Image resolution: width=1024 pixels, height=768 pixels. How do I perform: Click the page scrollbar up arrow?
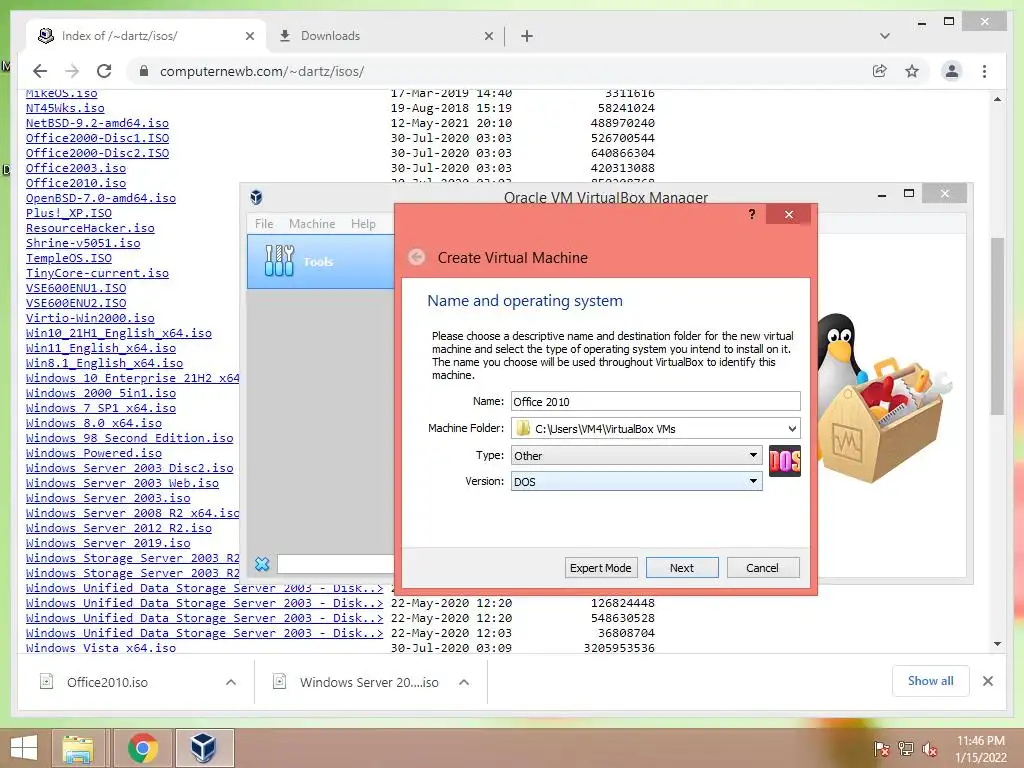coord(997,99)
